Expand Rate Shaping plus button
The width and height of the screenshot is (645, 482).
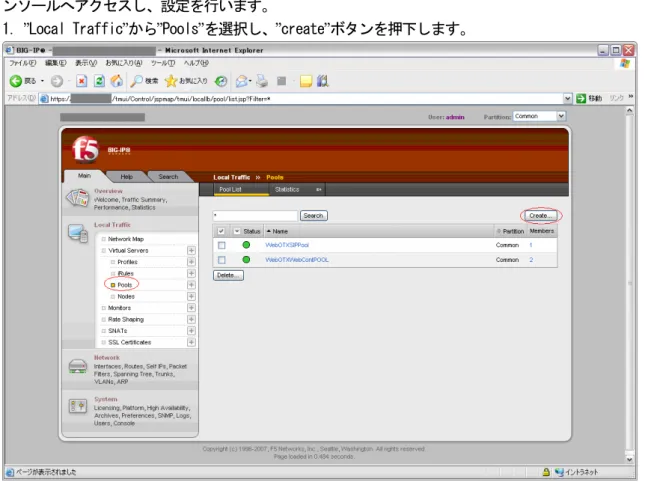click(x=191, y=319)
